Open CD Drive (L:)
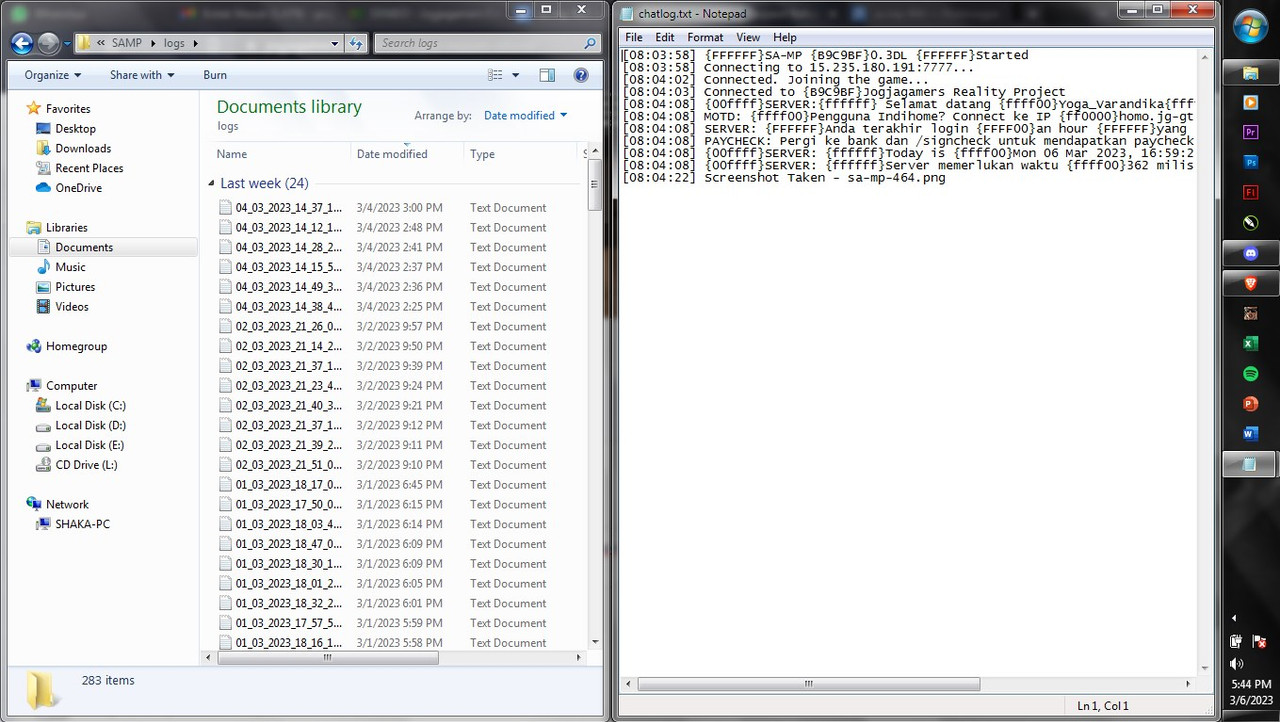 pos(86,465)
